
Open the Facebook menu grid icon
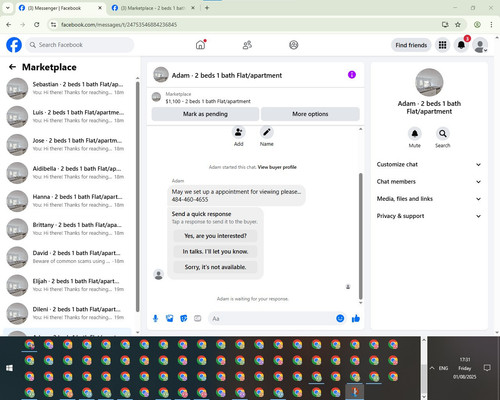coord(442,45)
